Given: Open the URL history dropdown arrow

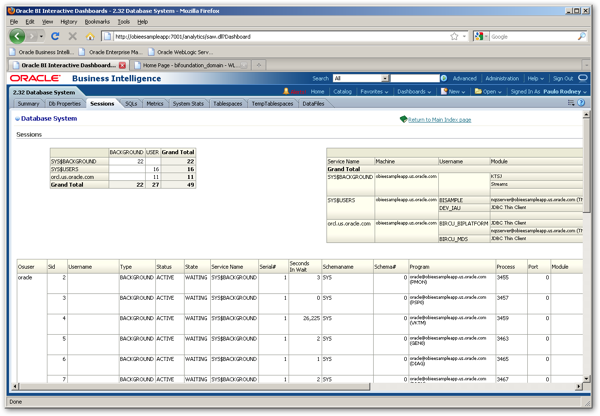Looking at the screenshot, I should [x=464, y=36].
